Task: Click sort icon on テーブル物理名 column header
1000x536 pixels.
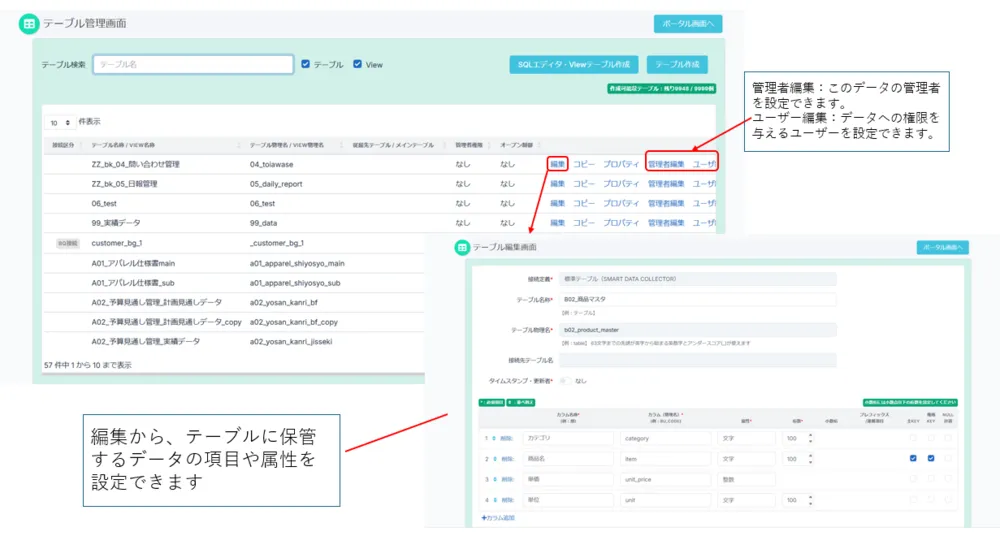Action: click(x=339, y=145)
